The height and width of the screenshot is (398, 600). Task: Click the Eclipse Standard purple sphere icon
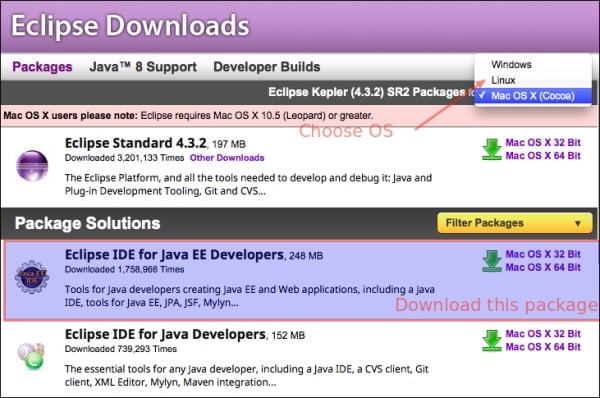pos(32,166)
